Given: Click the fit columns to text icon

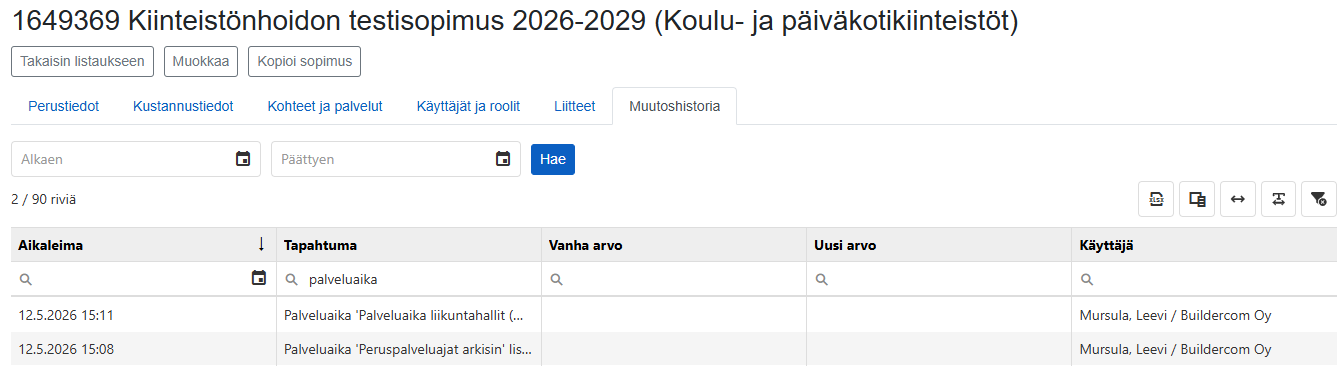Looking at the screenshot, I should point(1278,199).
